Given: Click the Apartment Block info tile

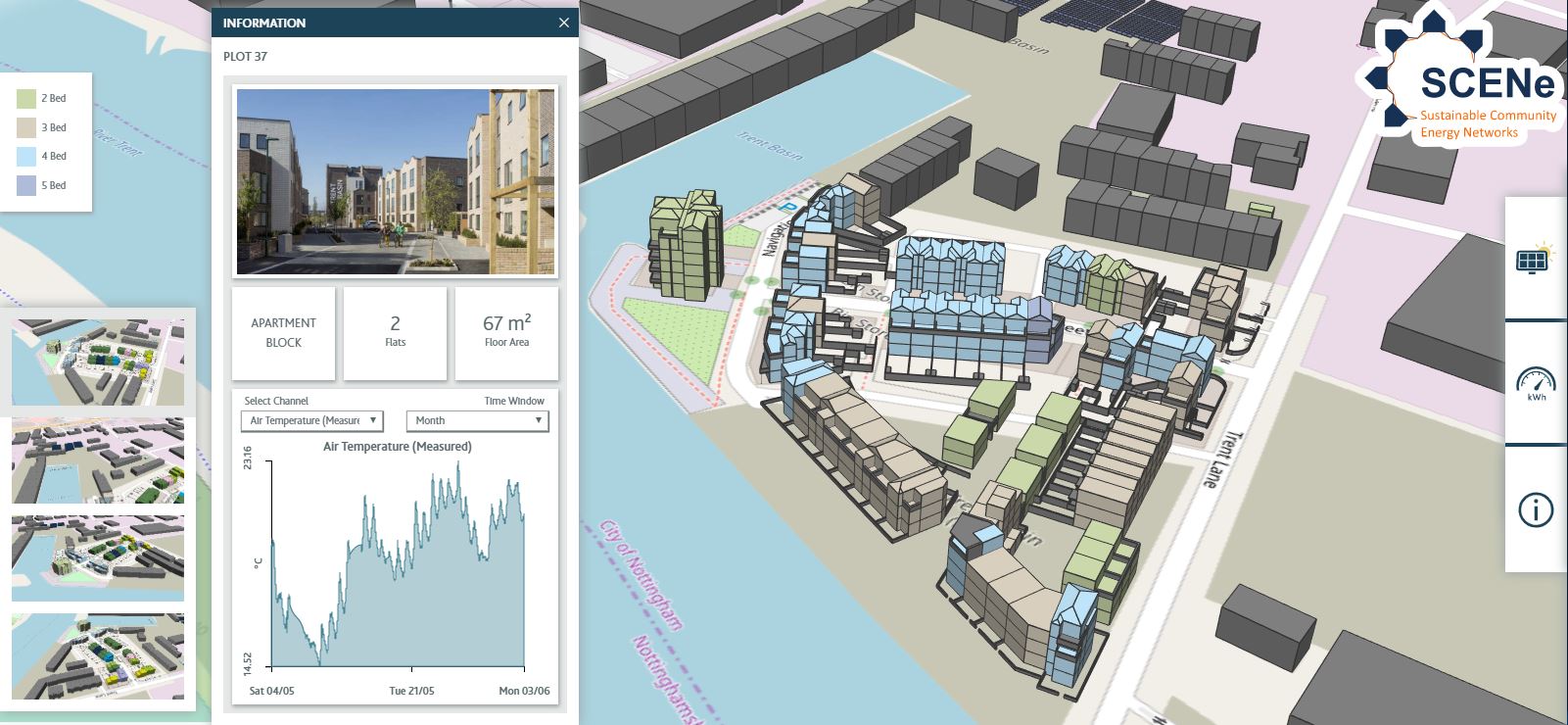Looking at the screenshot, I should (283, 333).
